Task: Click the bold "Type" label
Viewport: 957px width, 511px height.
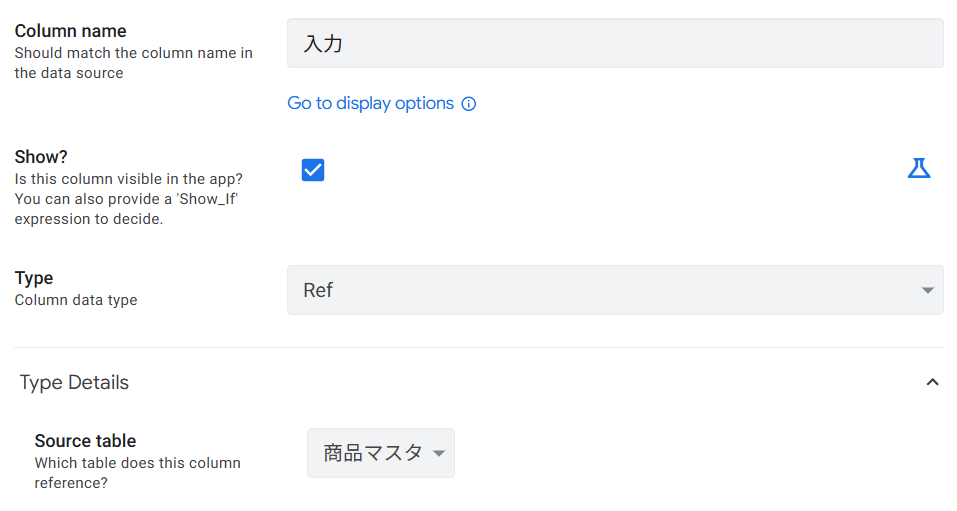Action: (x=34, y=278)
